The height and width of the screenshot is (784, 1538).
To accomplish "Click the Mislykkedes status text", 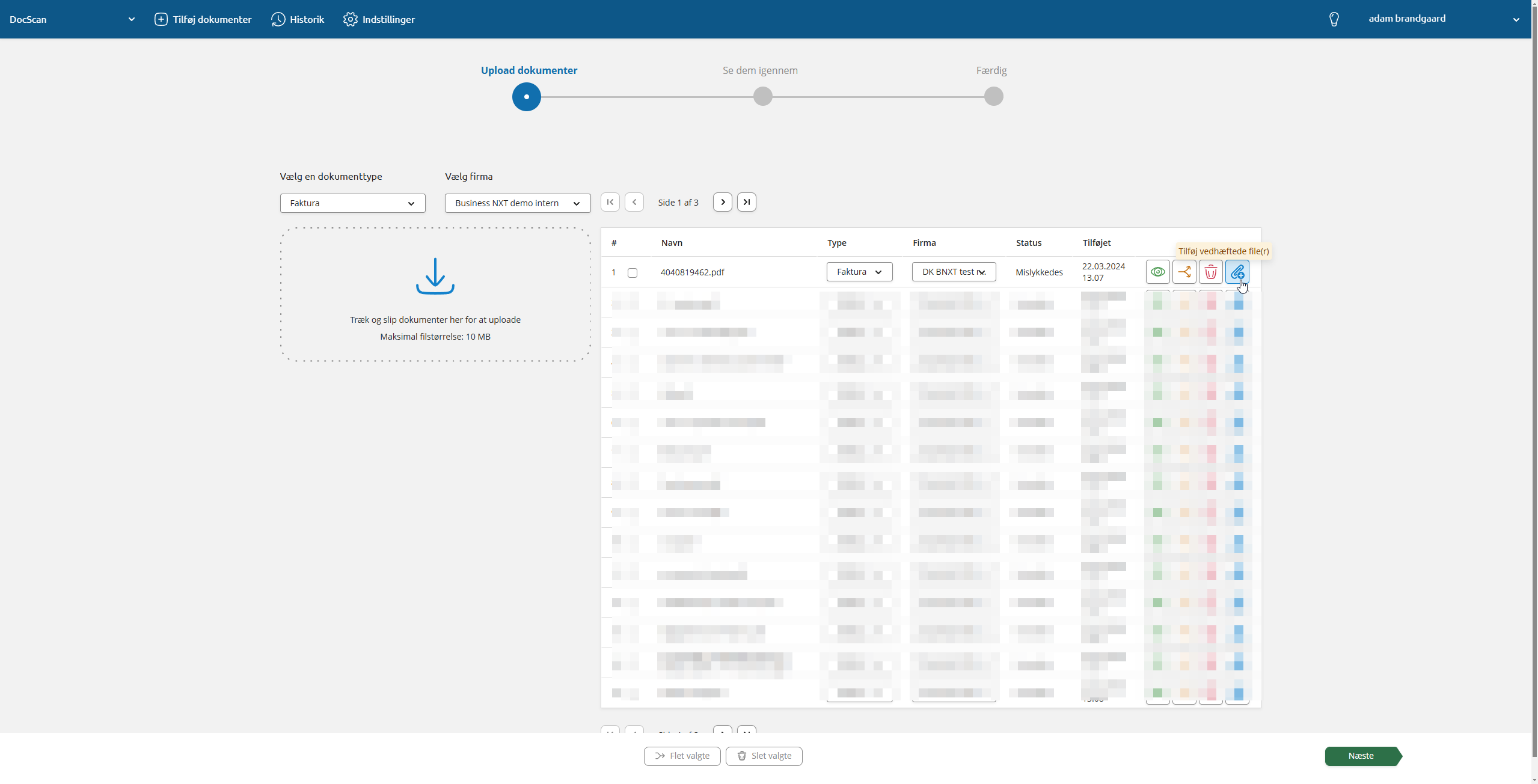I will coord(1039,272).
